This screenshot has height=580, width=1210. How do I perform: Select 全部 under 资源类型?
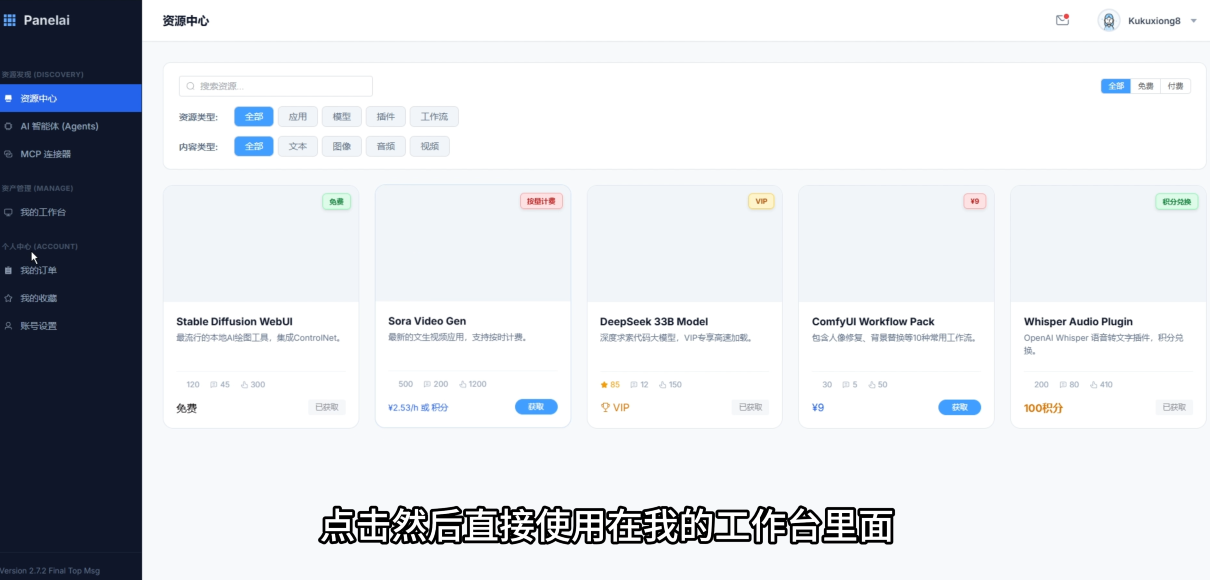(x=254, y=117)
